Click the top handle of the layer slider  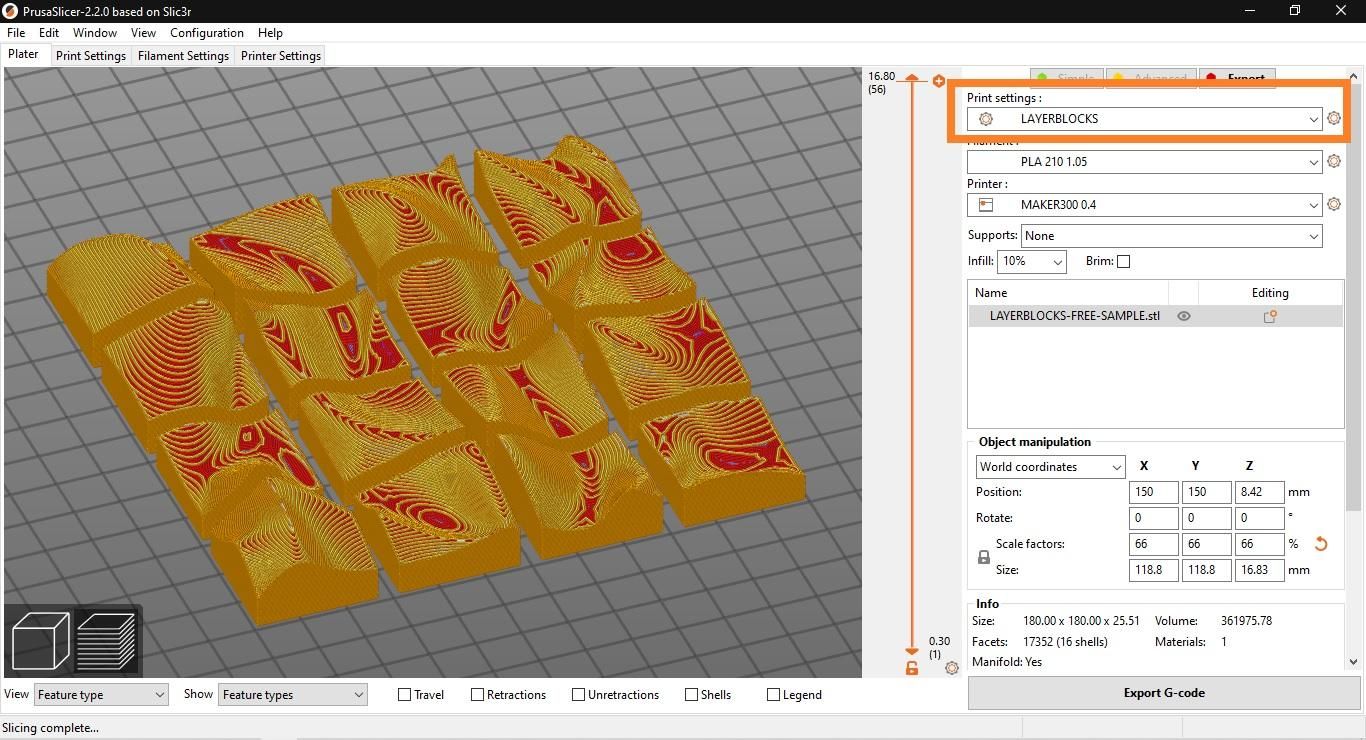click(911, 78)
